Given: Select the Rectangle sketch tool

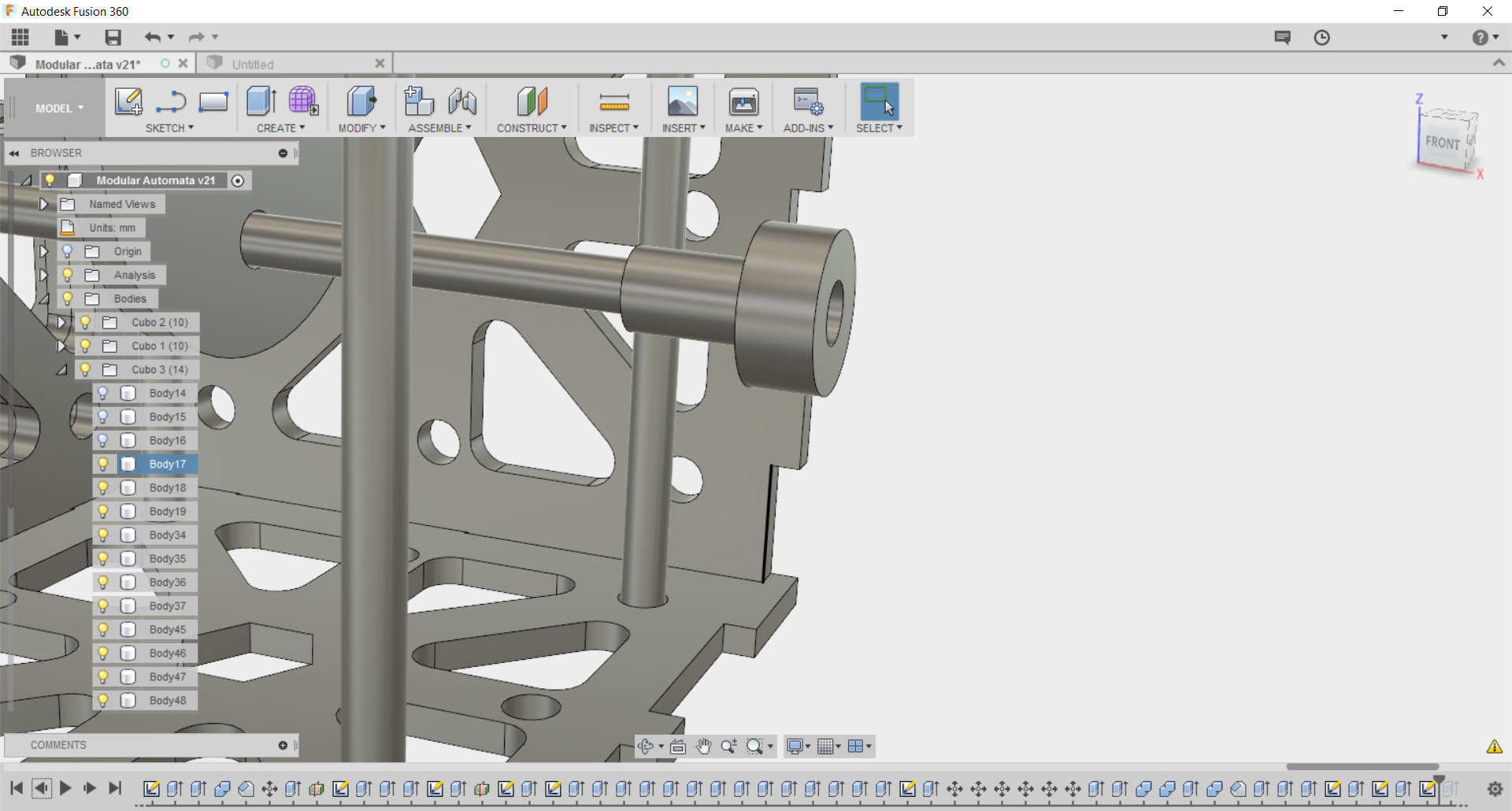Looking at the screenshot, I should (x=213, y=102).
